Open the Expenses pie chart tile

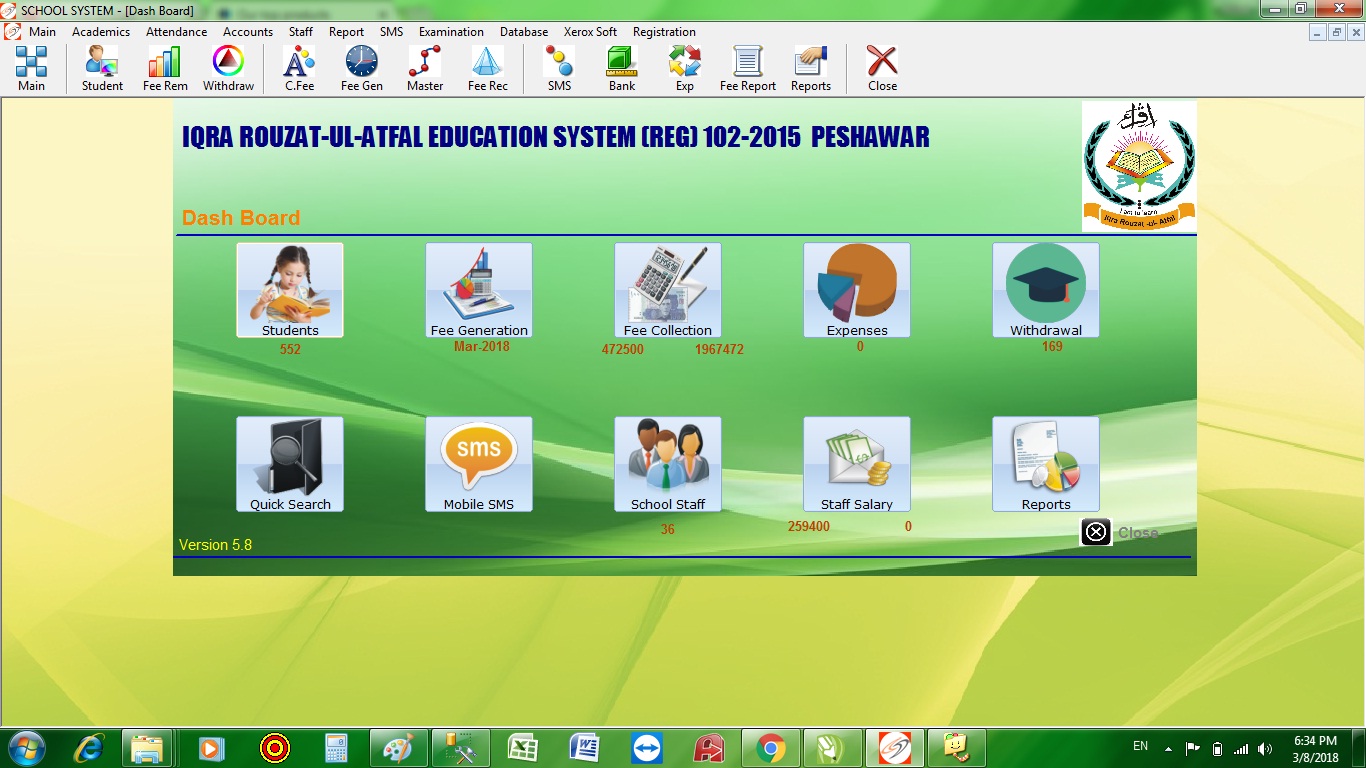click(x=857, y=290)
